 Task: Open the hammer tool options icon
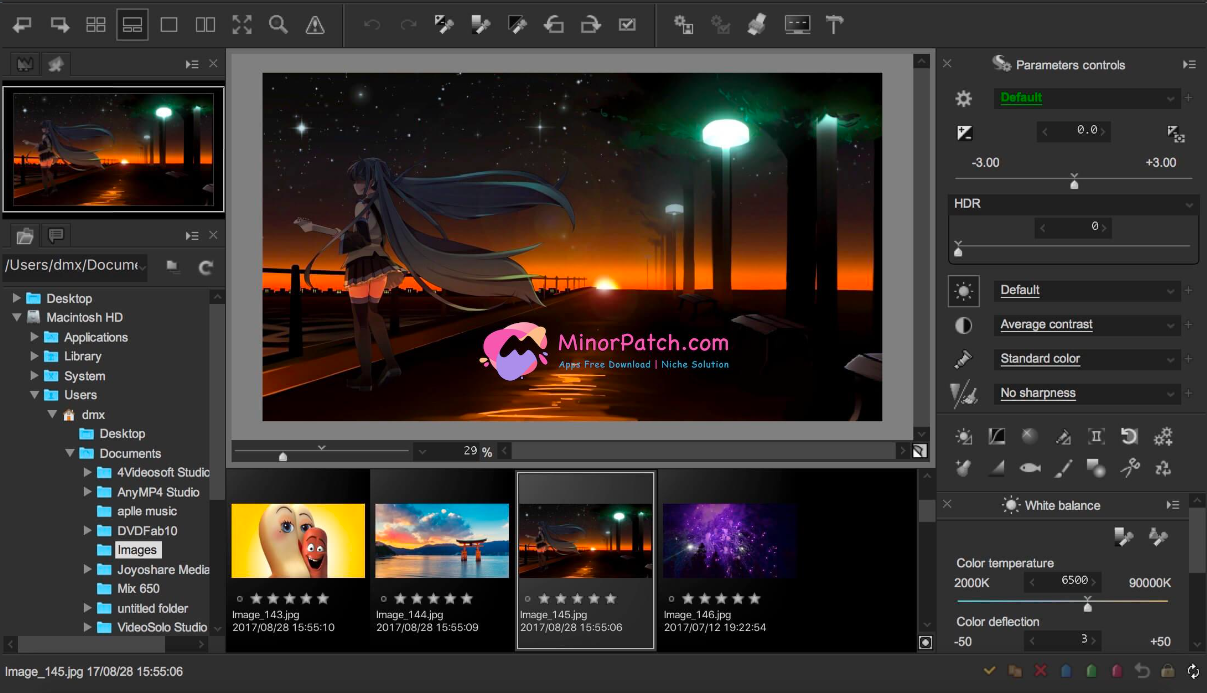[x=834, y=25]
